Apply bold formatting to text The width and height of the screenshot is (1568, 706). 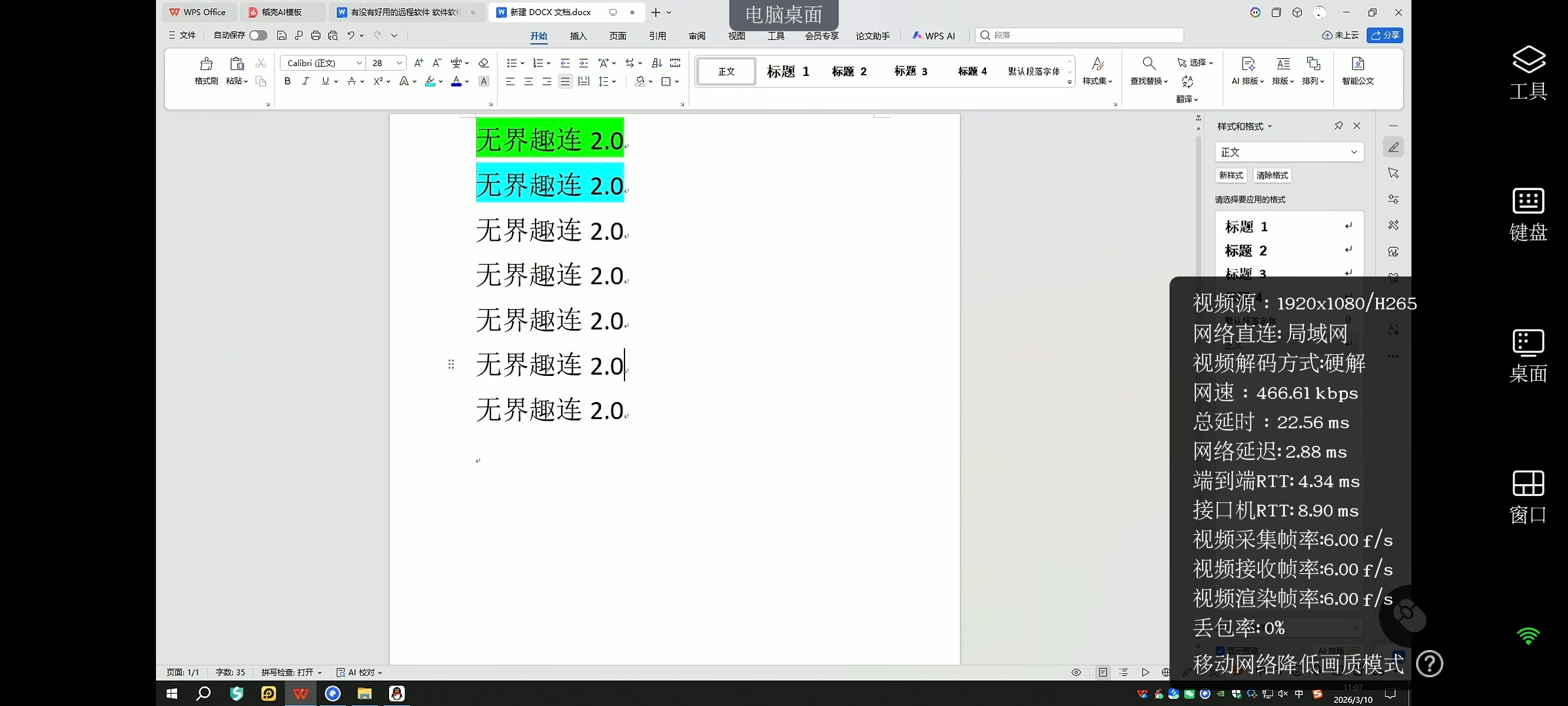287,81
